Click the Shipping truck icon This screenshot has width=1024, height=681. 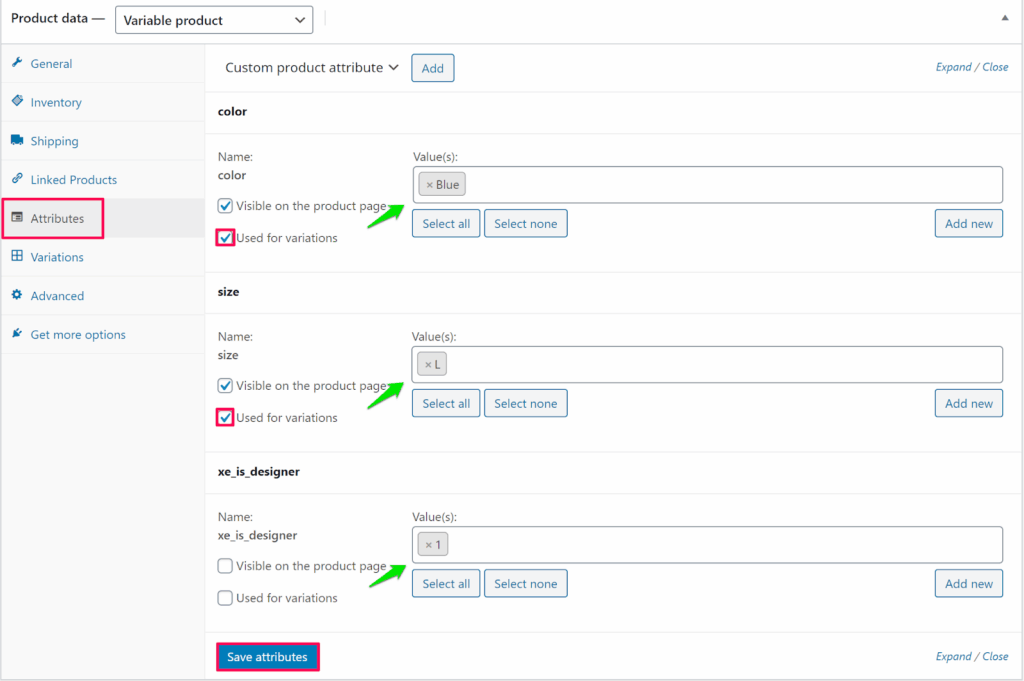pyautogui.click(x=17, y=141)
